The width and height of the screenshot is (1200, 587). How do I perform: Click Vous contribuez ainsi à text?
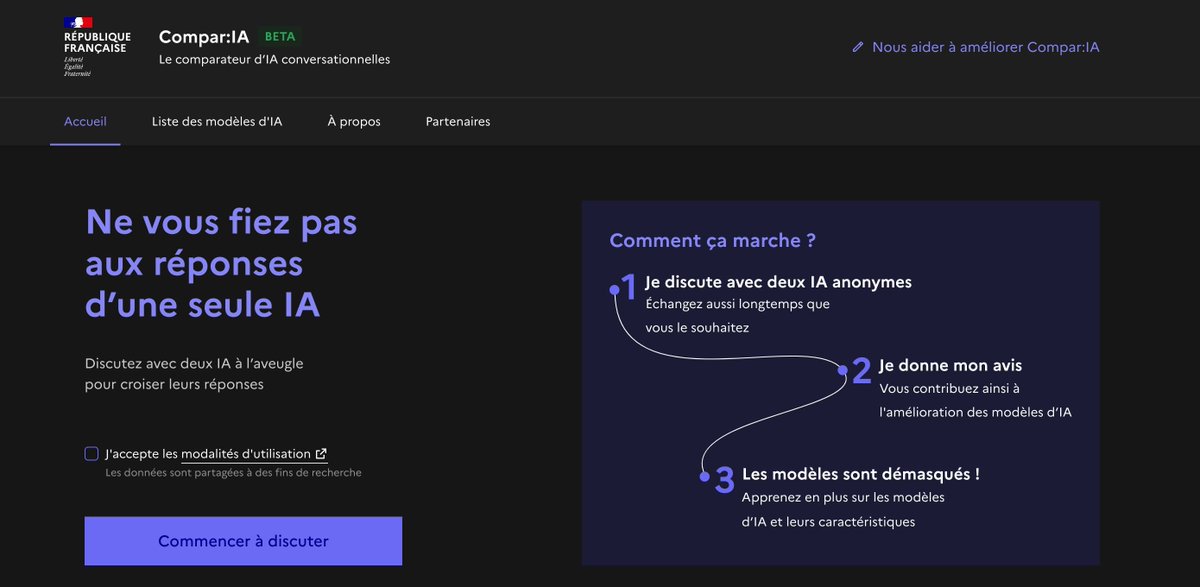point(949,388)
